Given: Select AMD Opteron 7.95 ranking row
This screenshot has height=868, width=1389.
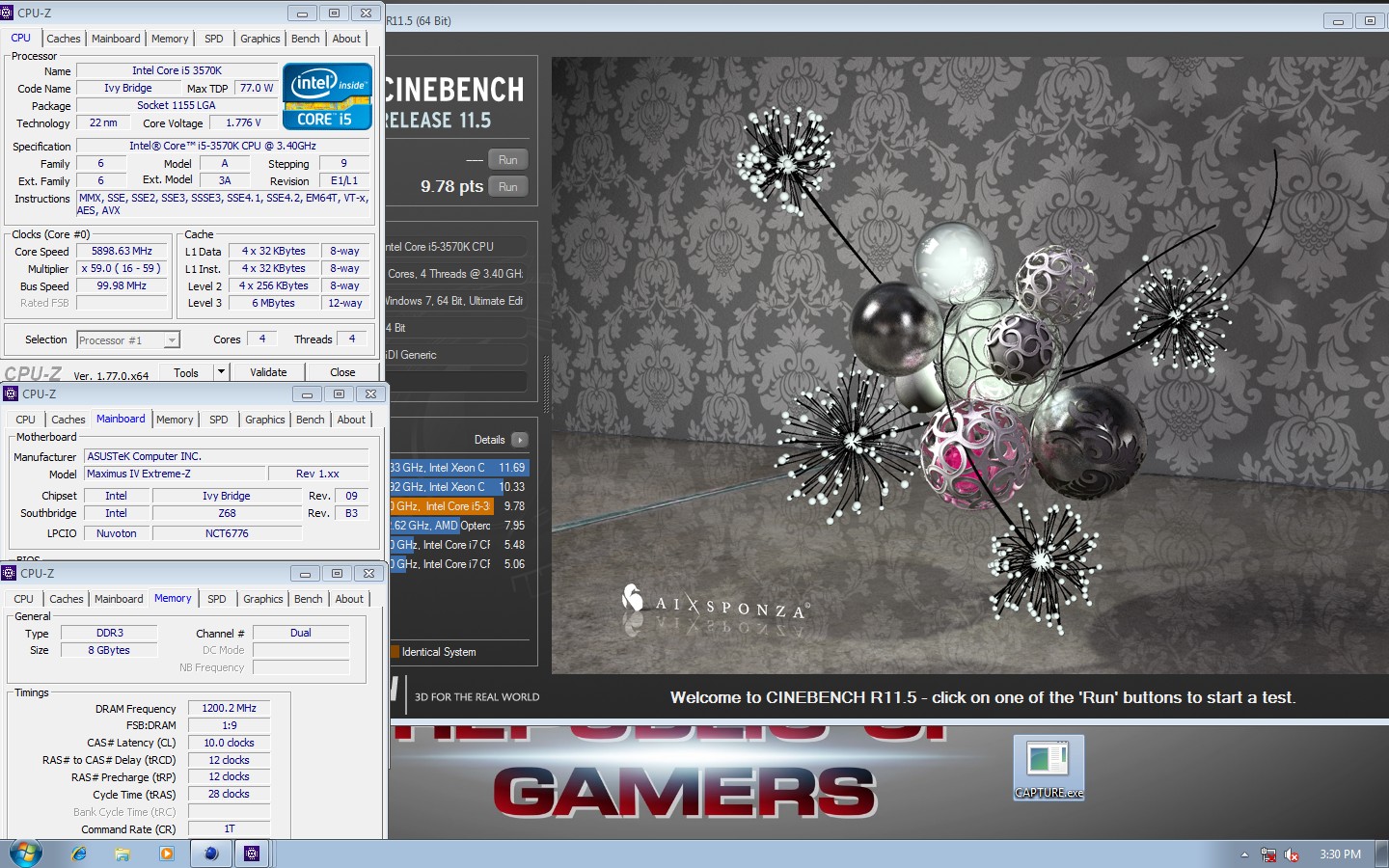Looking at the screenshot, I should point(459,526).
